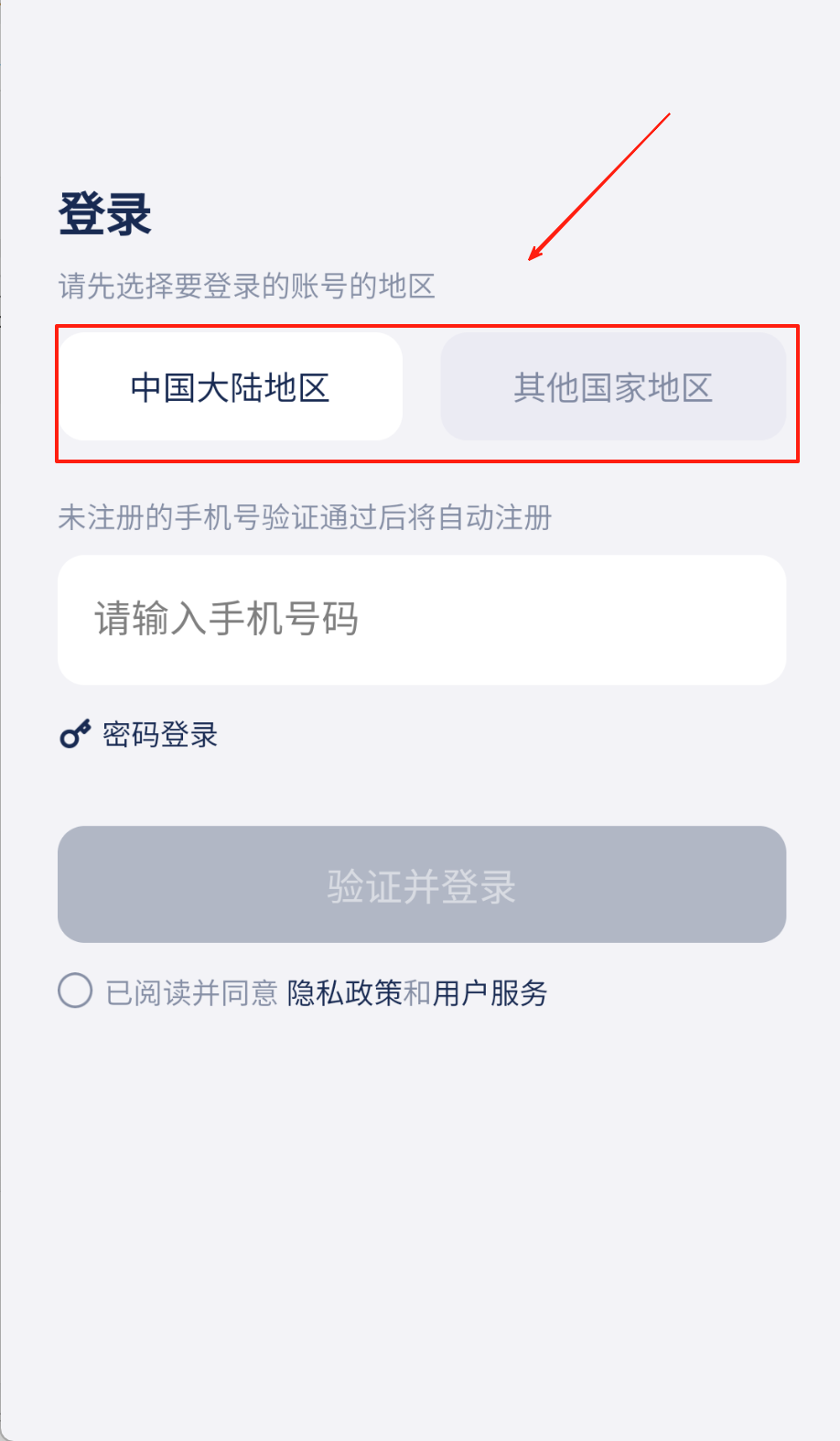Click the 请输入手机号码 placeholder text
The image size is (840, 1441).
coord(226,620)
